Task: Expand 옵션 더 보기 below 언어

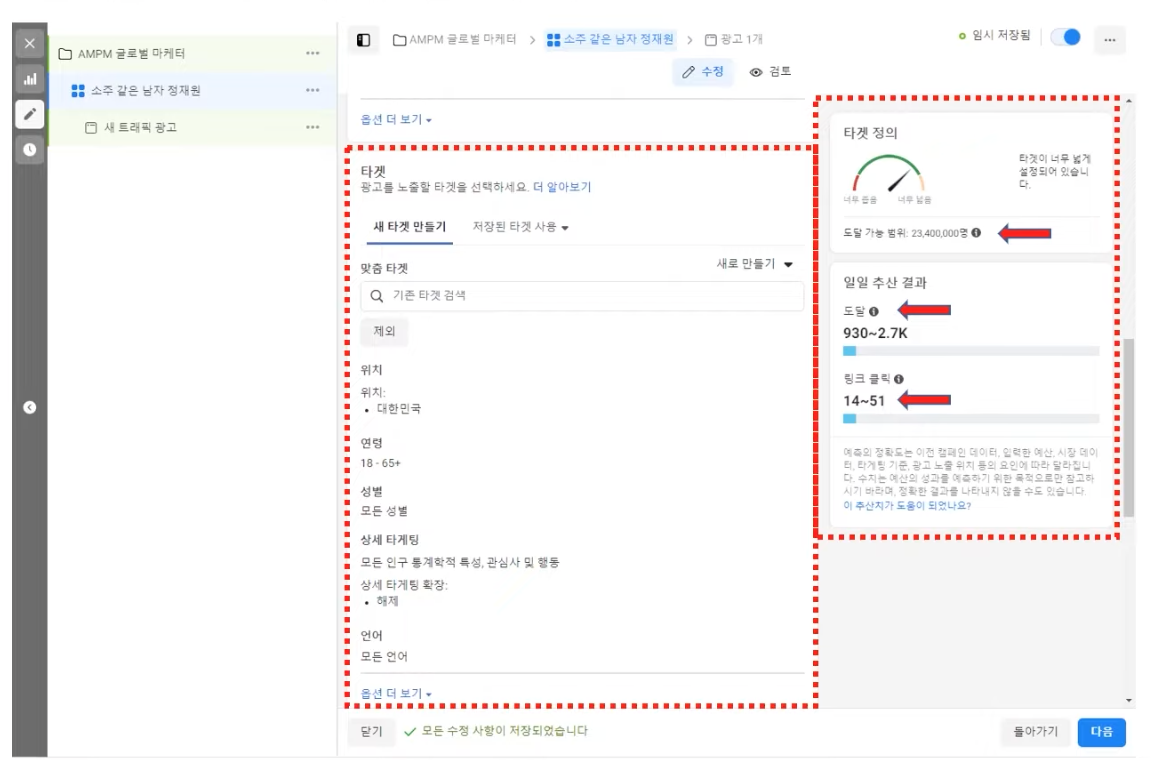Action: point(396,693)
